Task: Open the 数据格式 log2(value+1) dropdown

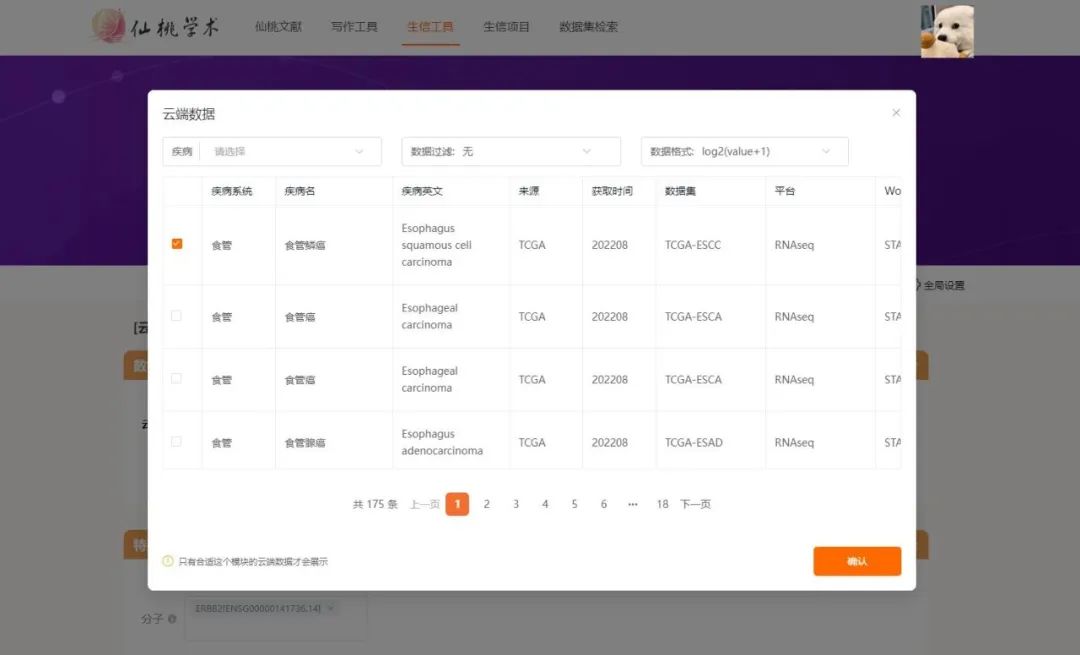Action: point(745,152)
